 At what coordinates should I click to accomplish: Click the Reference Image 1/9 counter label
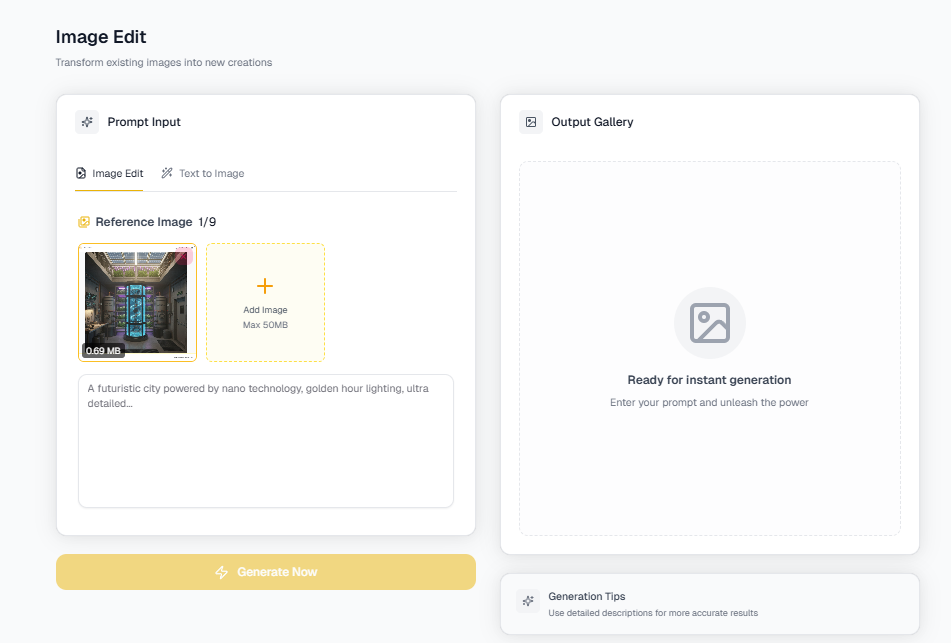[x=155, y=222]
